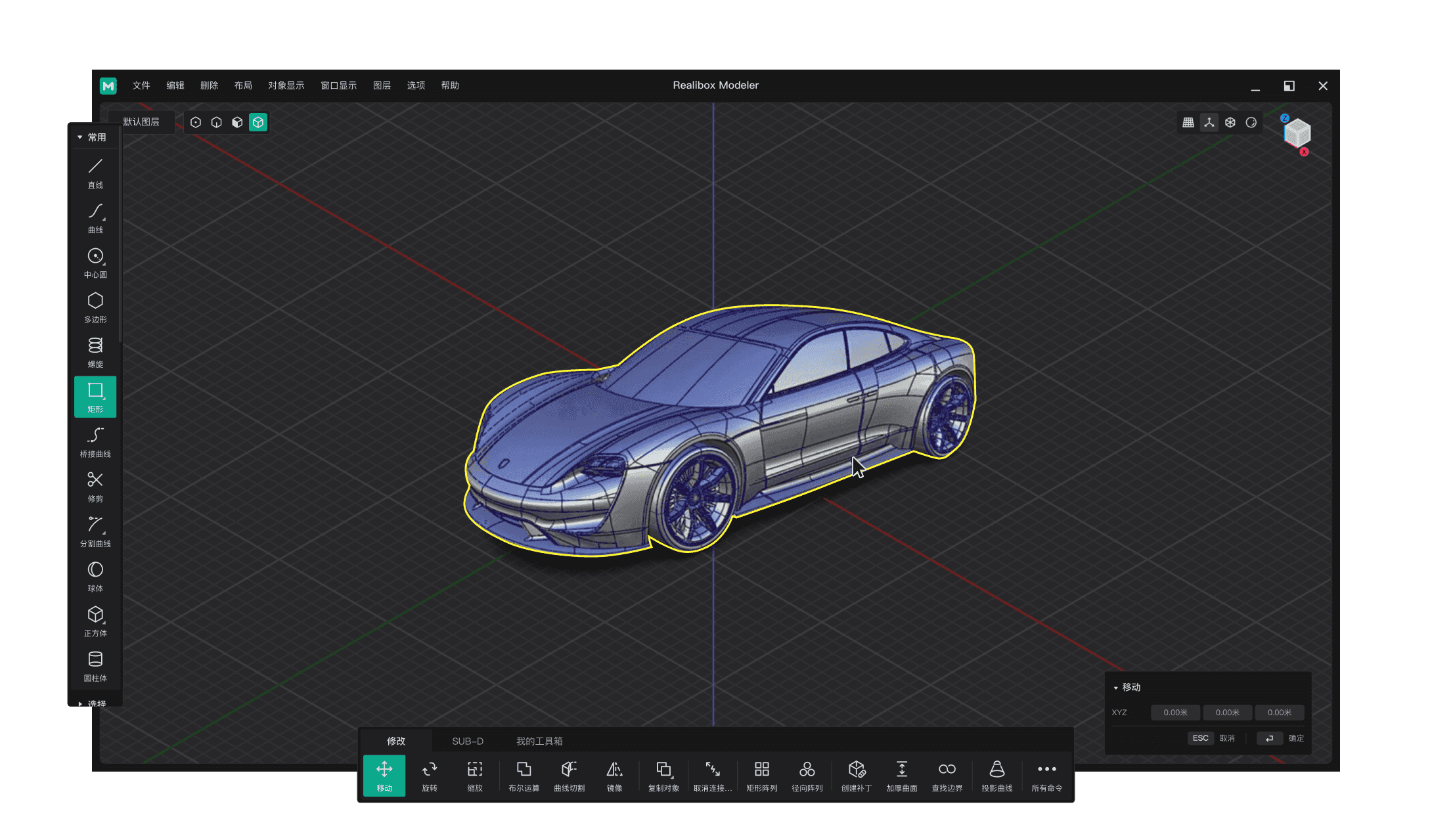Switch to third shaded display mode
Image resolution: width=1432 pixels, height=840 pixels.
(x=238, y=122)
